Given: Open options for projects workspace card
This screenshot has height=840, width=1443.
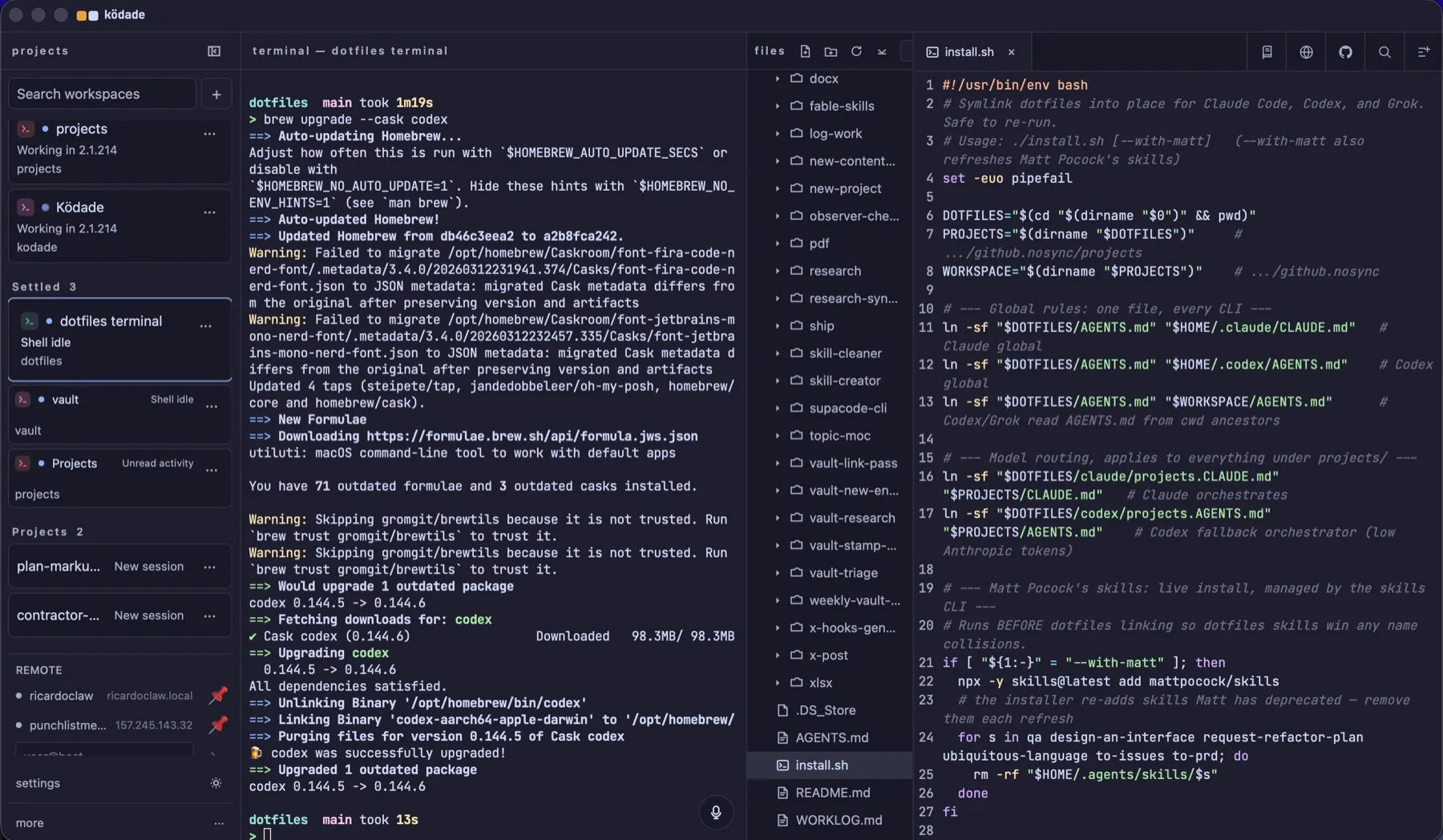Looking at the screenshot, I should click(209, 134).
